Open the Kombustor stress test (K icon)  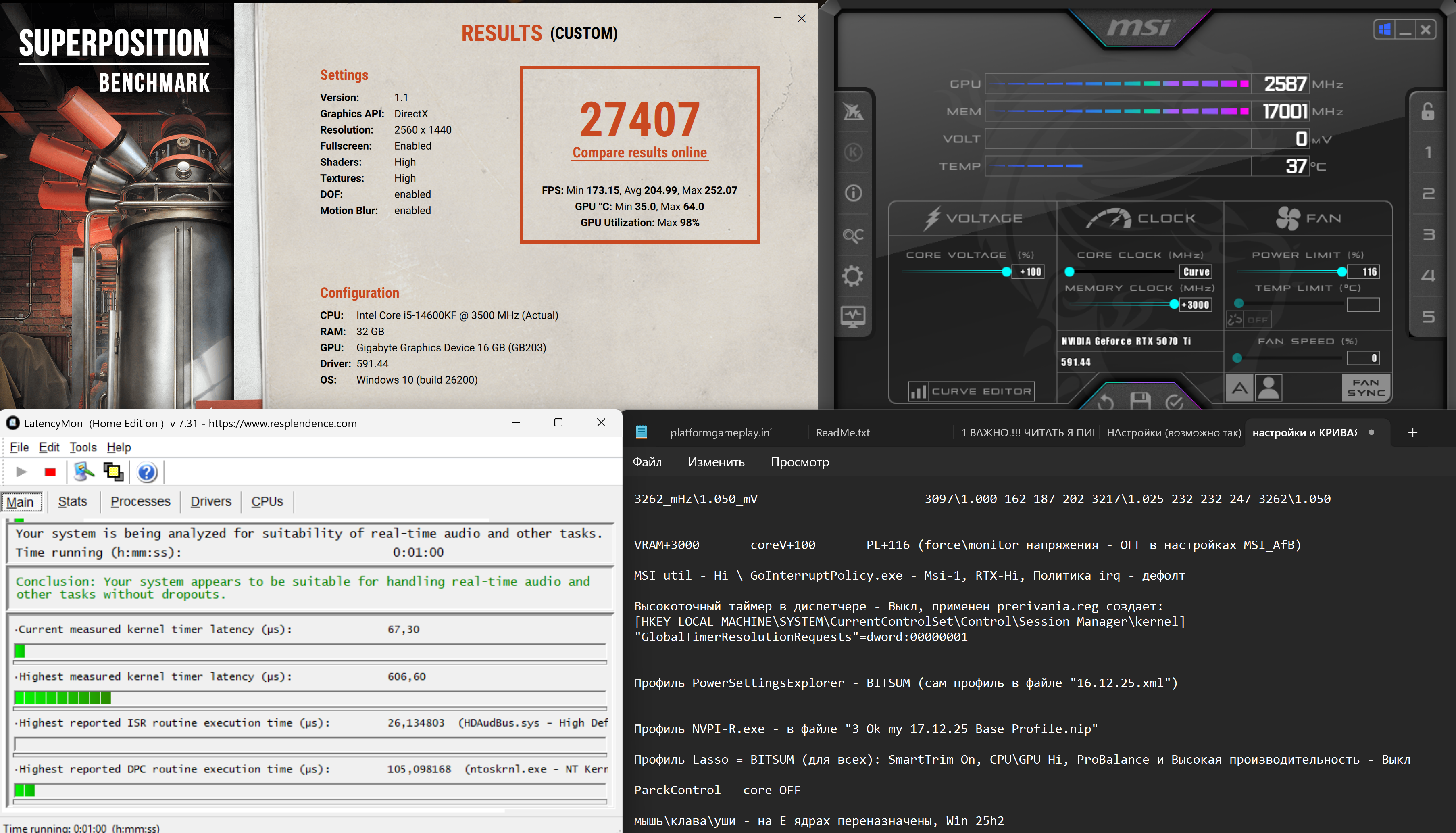click(x=853, y=152)
